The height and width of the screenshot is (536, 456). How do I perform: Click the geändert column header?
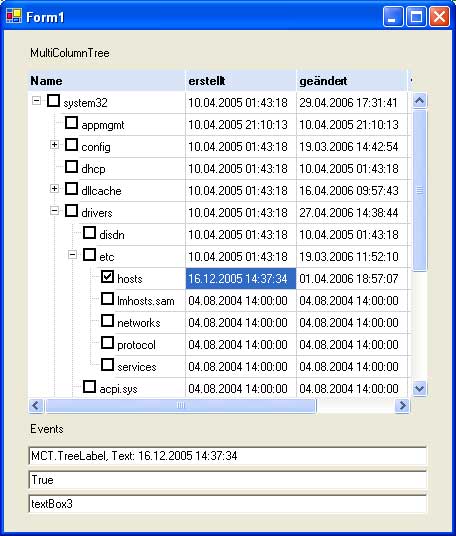pos(352,81)
